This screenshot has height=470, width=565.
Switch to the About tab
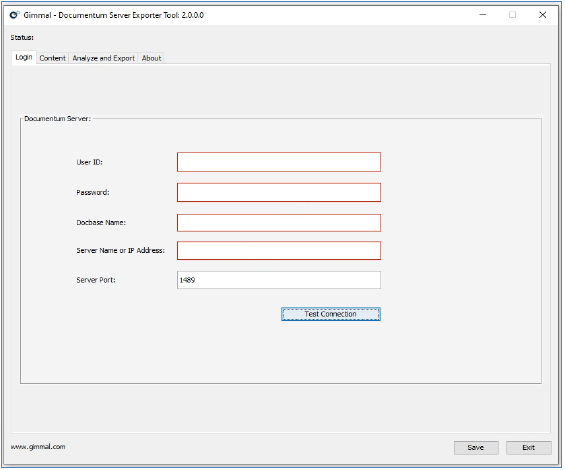pos(151,58)
